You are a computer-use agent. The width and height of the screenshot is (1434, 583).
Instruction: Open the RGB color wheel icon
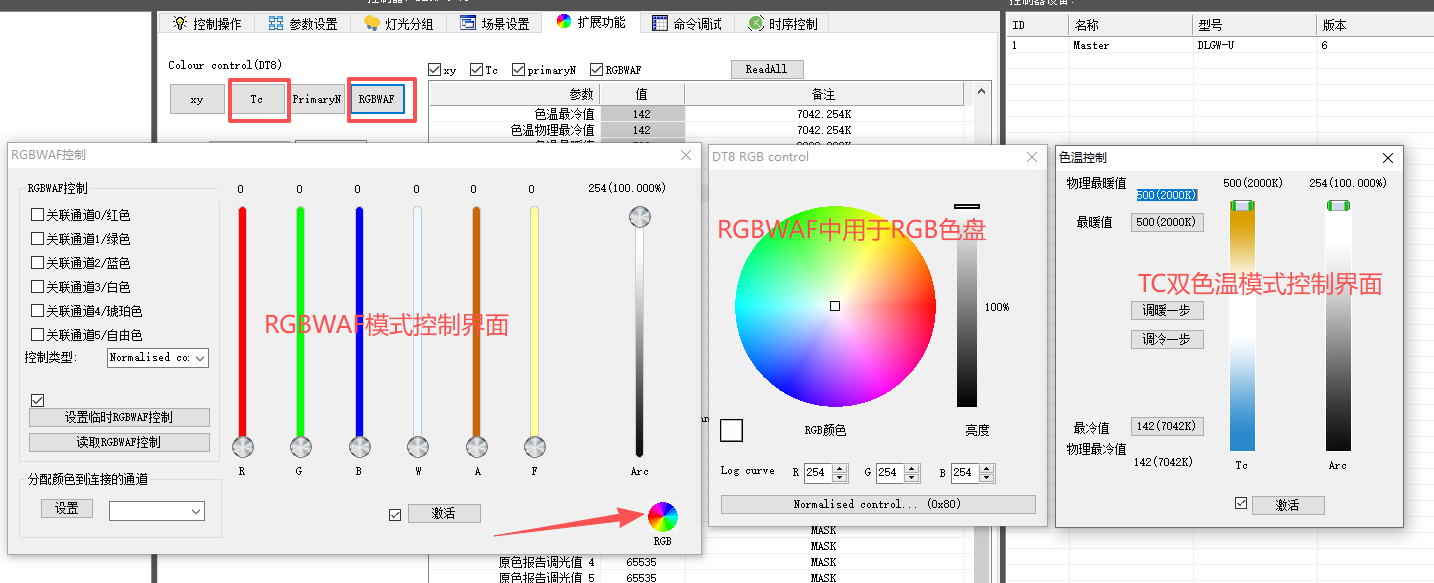tap(662, 516)
